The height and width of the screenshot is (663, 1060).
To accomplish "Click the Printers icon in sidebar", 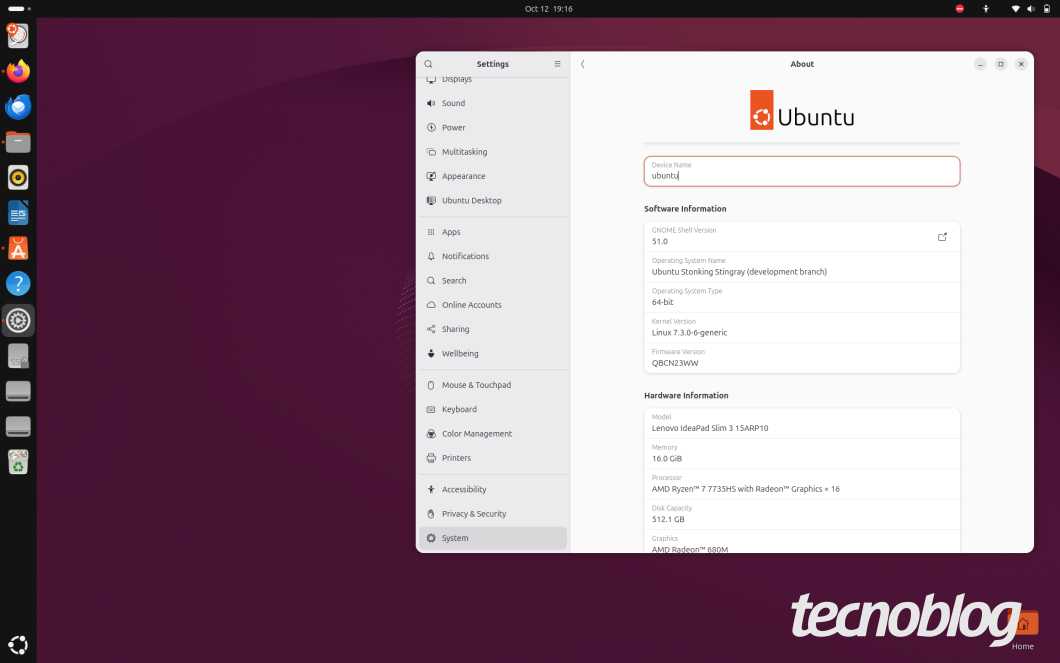I will (431, 458).
